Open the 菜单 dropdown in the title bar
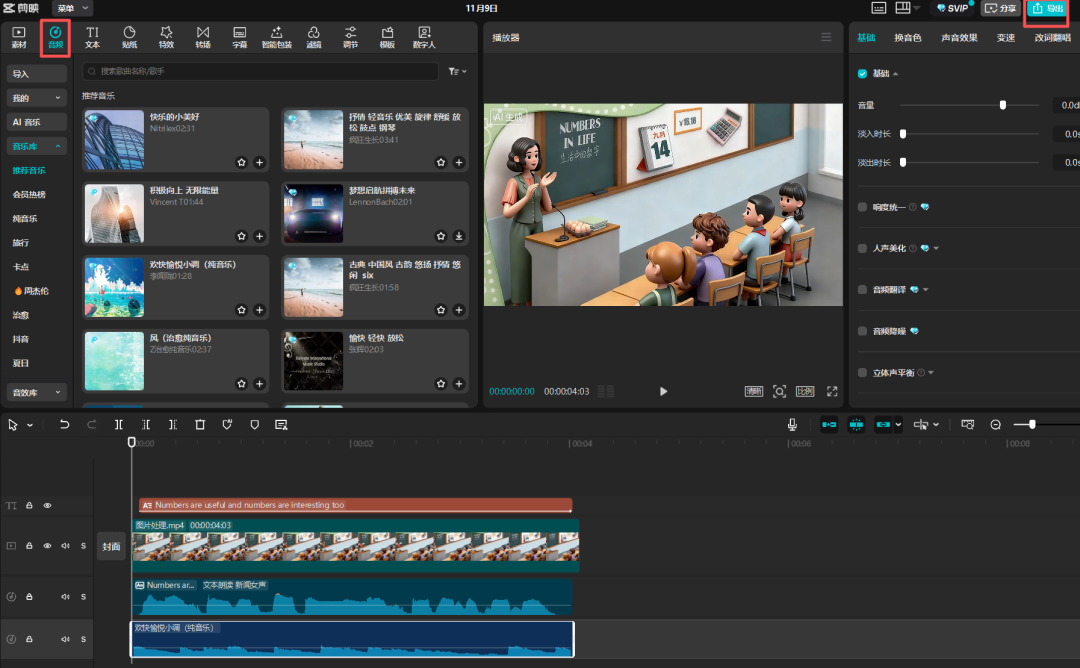Screen dimensions: 1080x668 [x=72, y=8]
